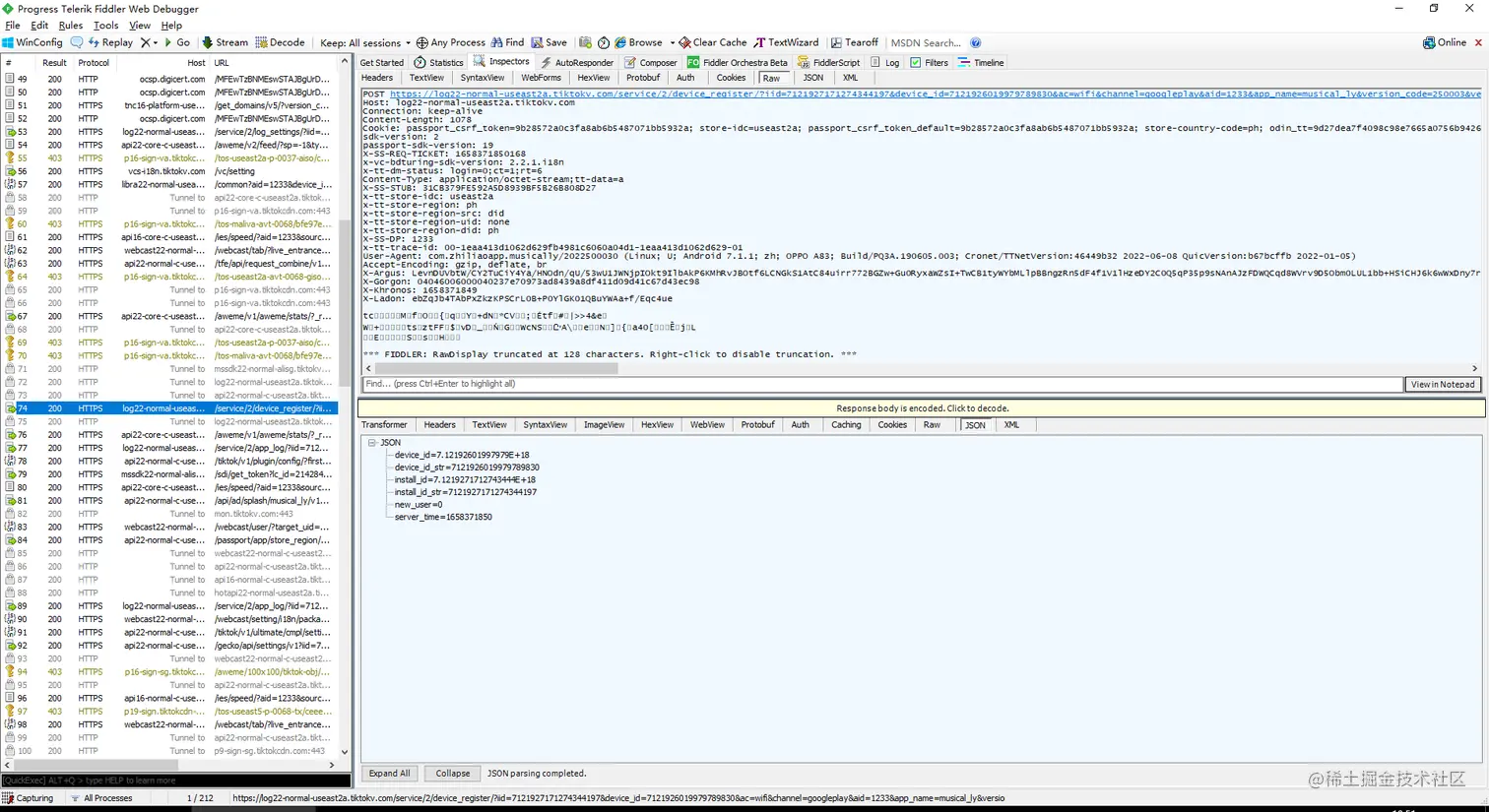Open the Composer tab

651,62
